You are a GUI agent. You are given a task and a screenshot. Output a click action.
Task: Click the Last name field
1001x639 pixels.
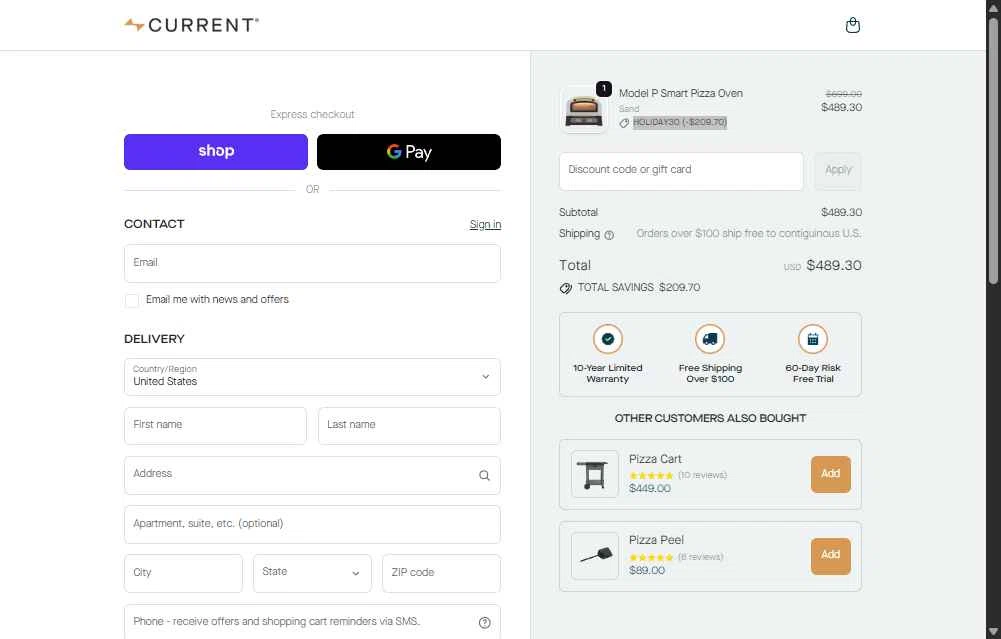[x=409, y=426]
